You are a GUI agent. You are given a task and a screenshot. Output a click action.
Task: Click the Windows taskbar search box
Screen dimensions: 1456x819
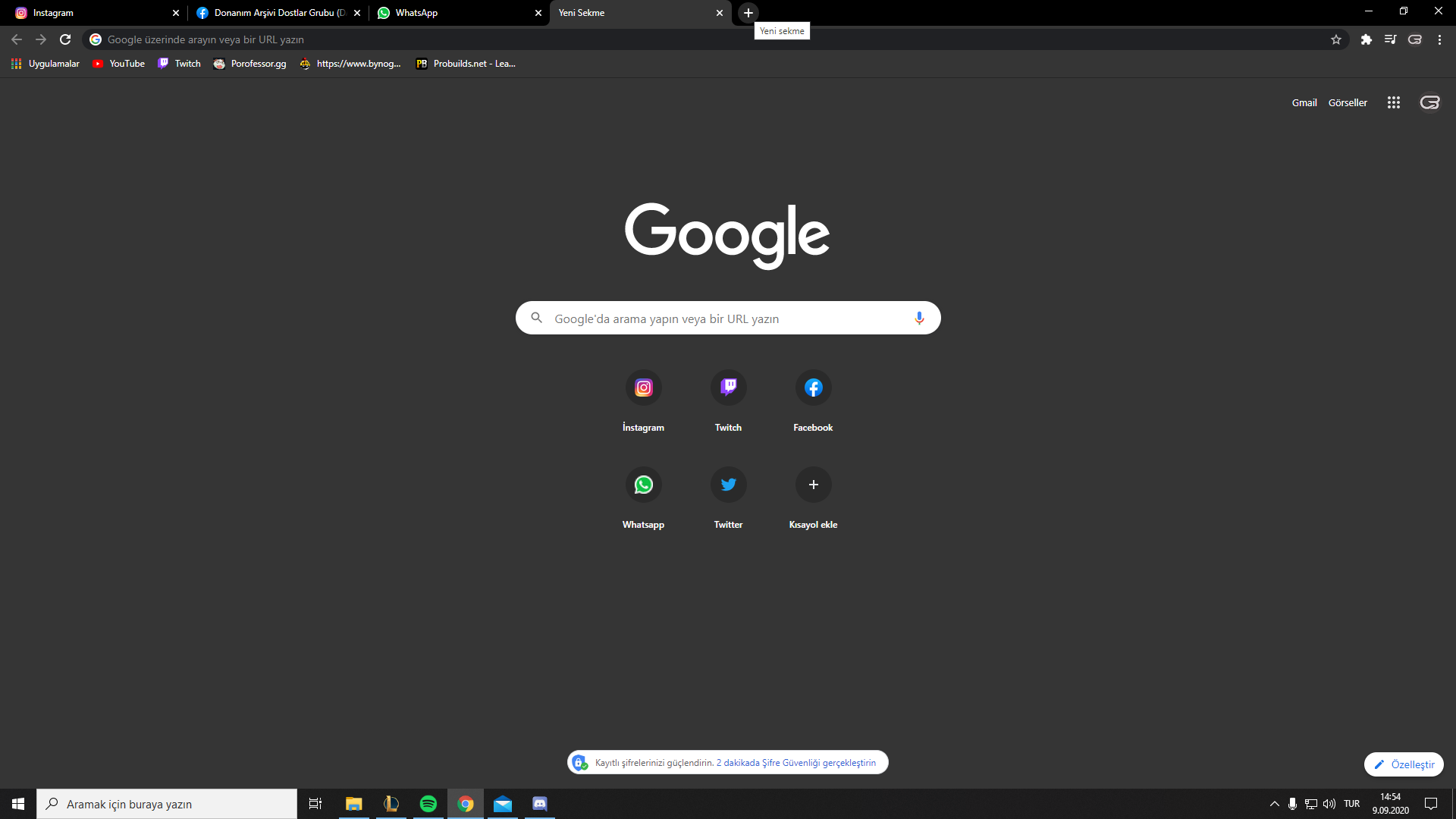coord(167,804)
